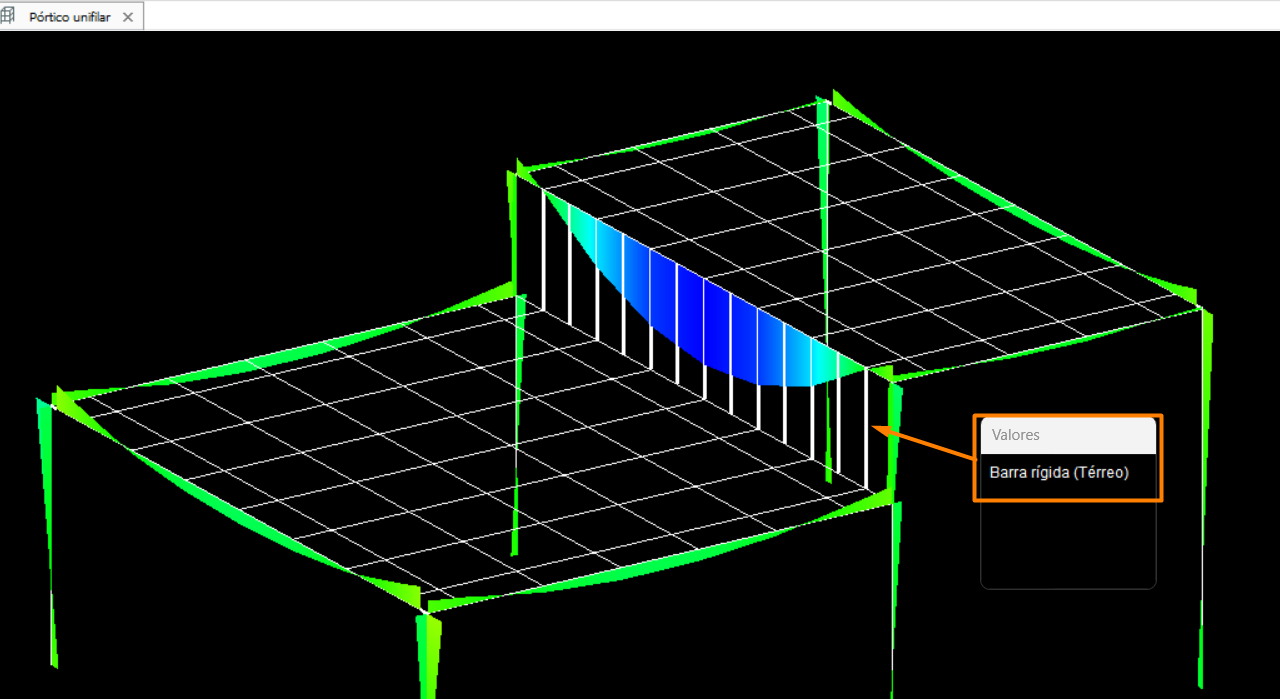Close the Pórtico unifilar tab
1280x699 pixels.
128,17
